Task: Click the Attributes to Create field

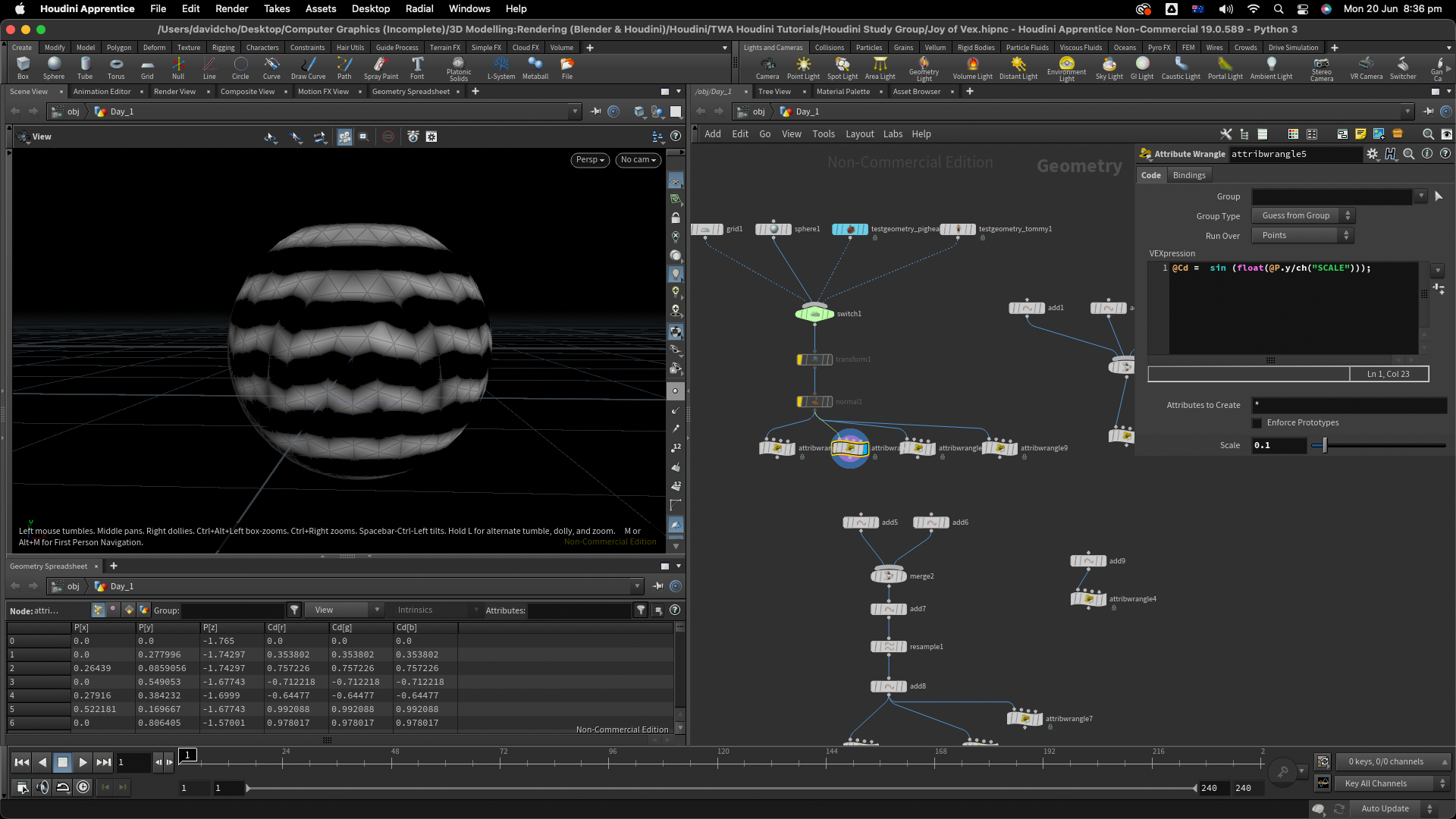Action: 1348,405
